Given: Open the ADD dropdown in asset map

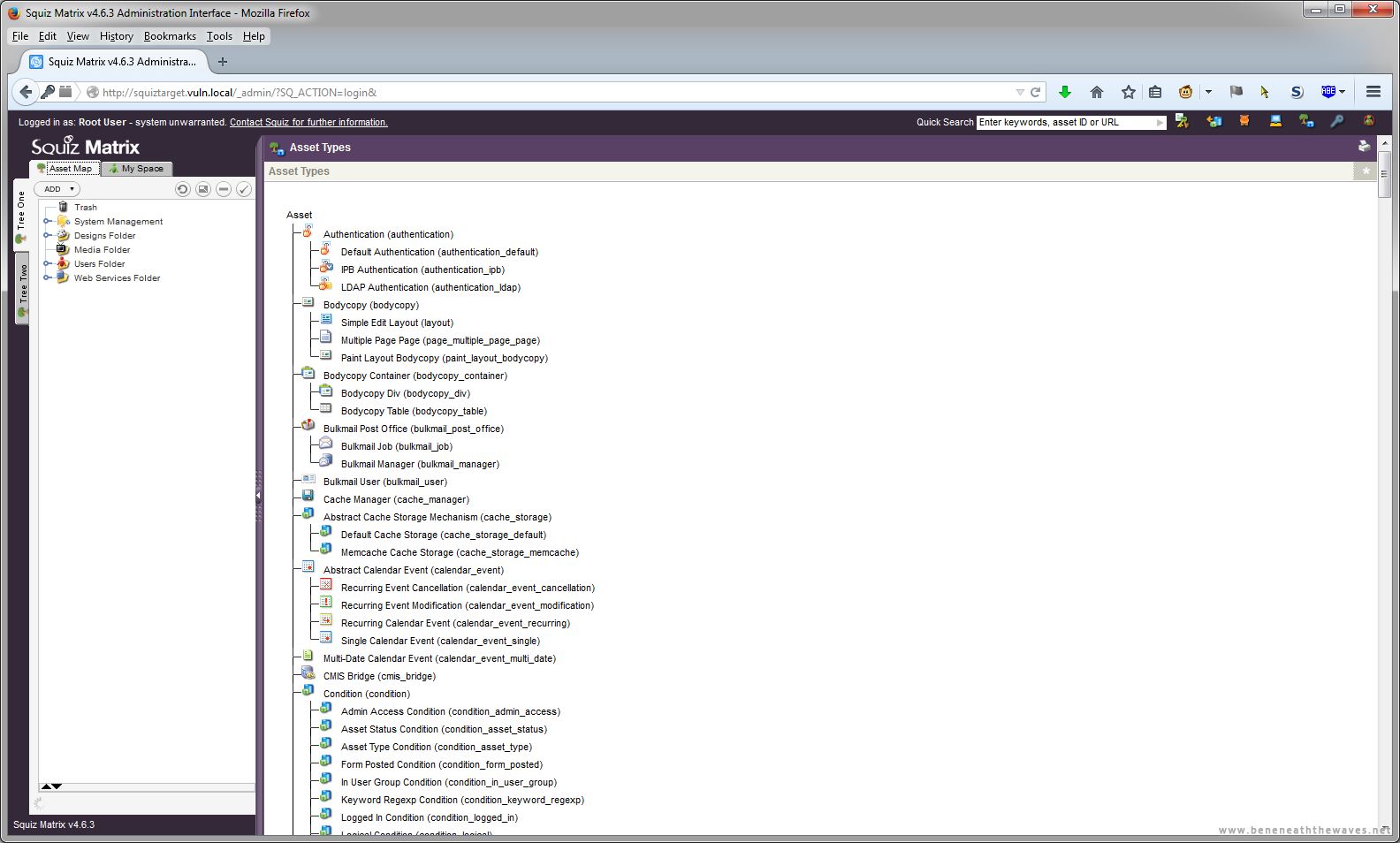Looking at the screenshot, I should [57, 189].
